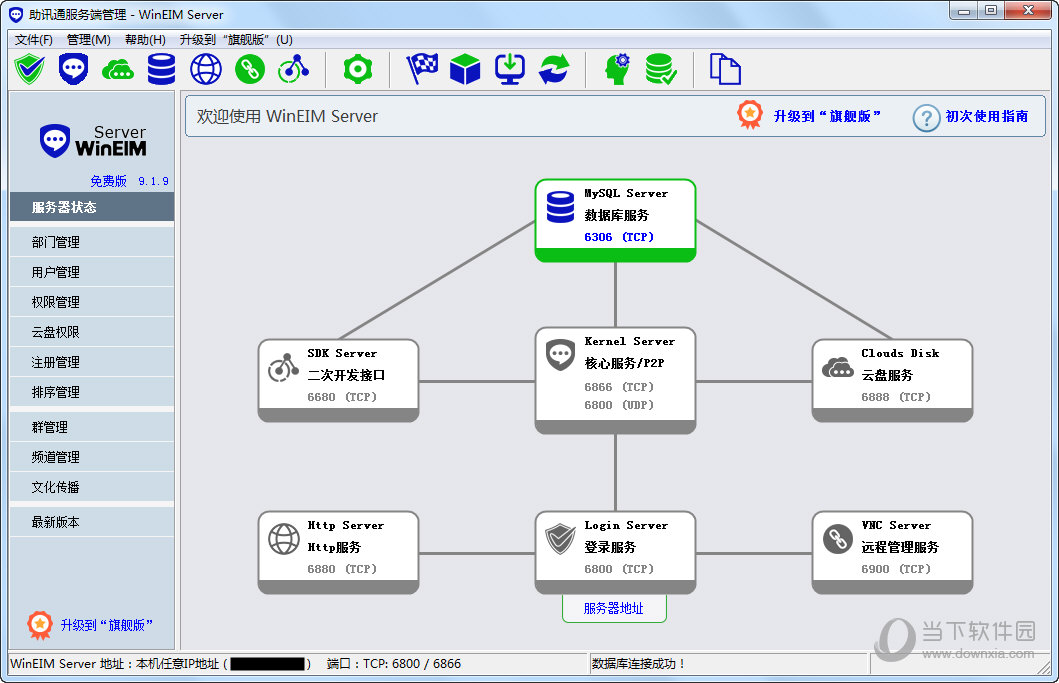
Task: Minimize the WinEIM Server window
Action: click(964, 10)
